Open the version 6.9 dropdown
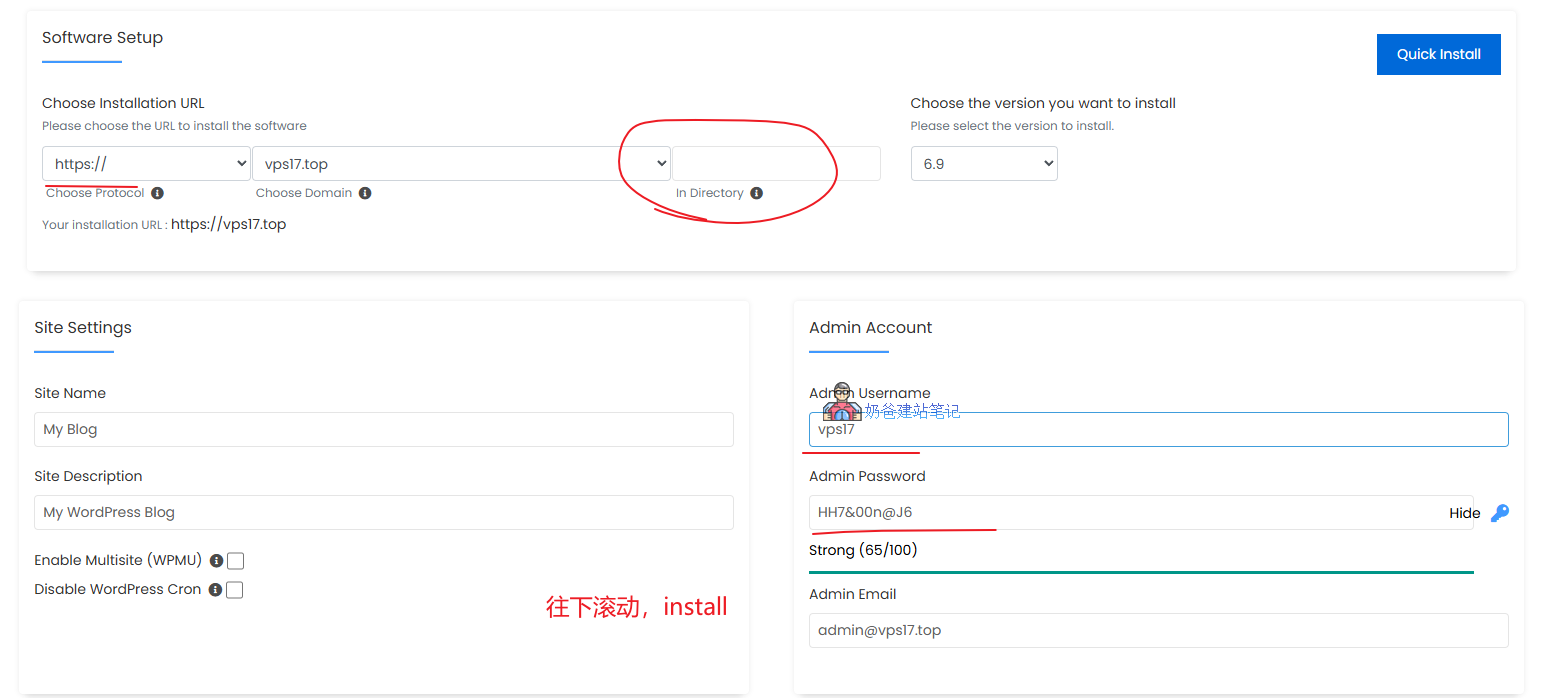Viewport: 1541px width, 698px height. click(984, 164)
